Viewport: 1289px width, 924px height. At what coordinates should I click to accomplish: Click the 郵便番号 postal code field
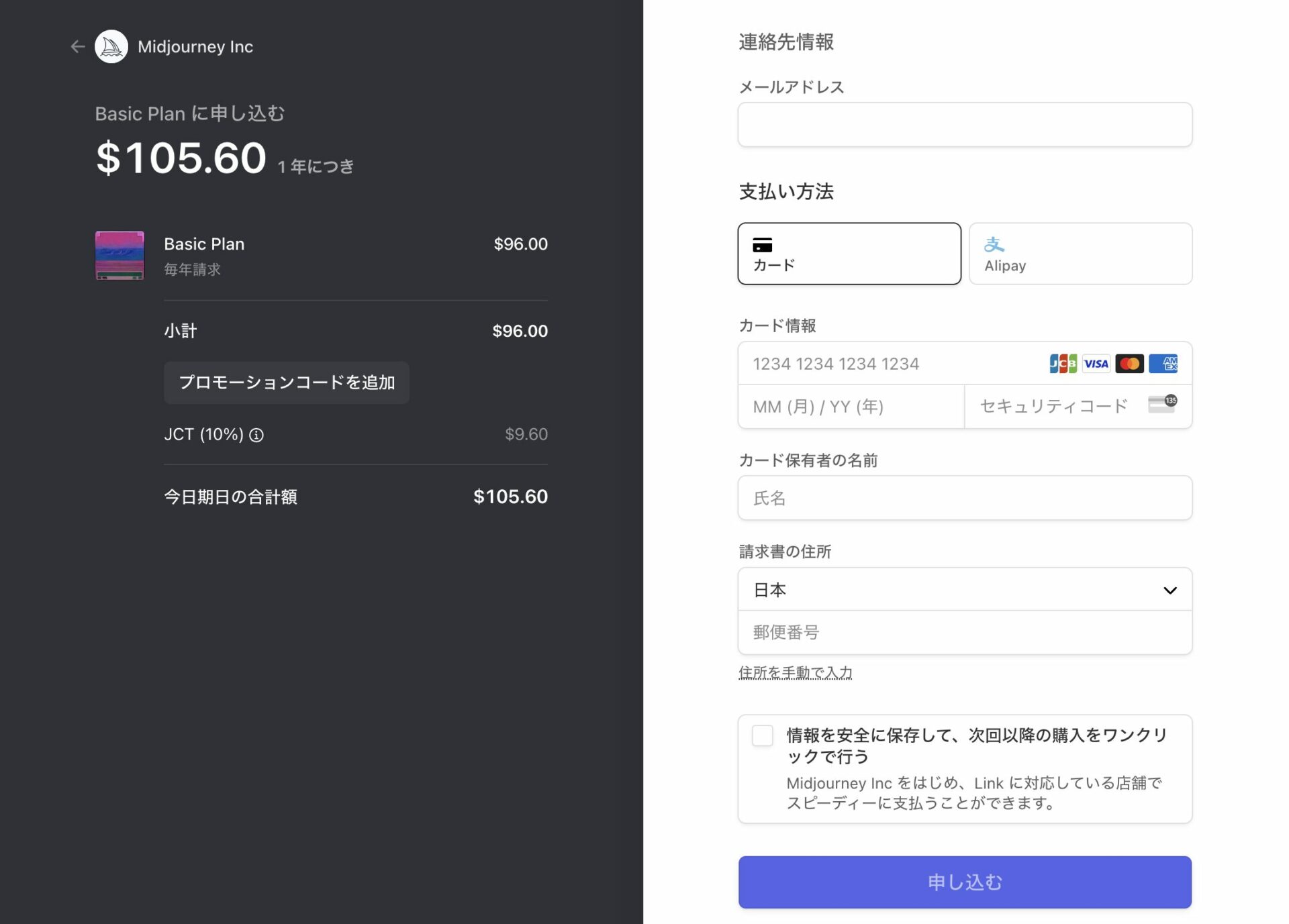coord(964,631)
